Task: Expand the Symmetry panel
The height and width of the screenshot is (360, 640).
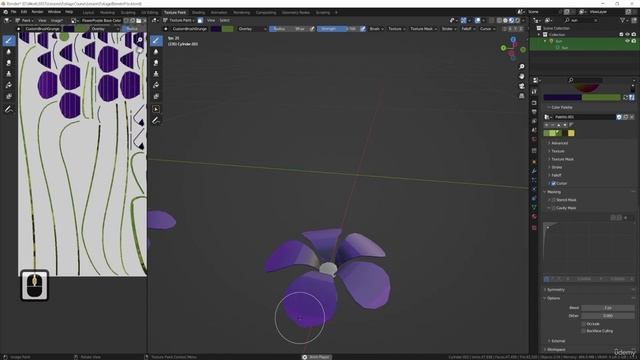Action: tap(555, 290)
